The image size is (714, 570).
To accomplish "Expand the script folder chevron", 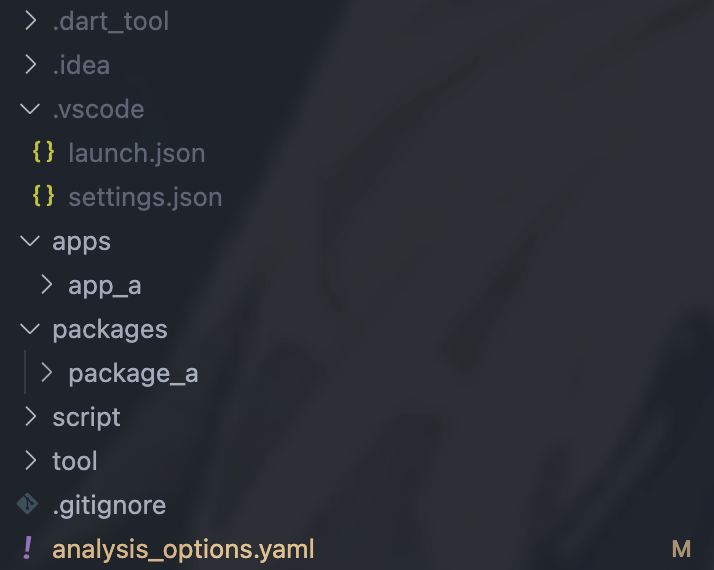I will pos(30,417).
